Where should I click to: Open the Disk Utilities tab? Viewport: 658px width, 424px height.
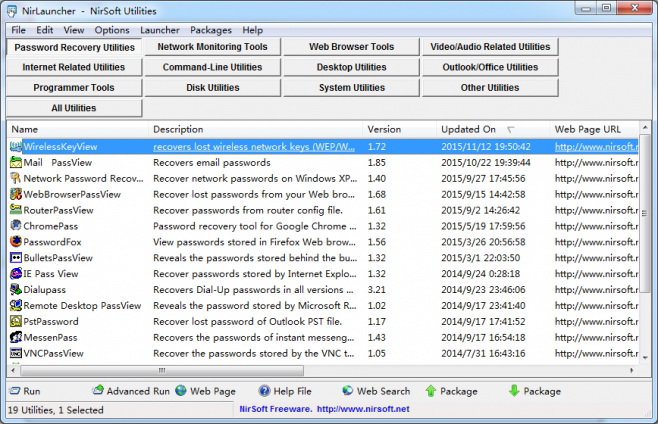point(212,88)
